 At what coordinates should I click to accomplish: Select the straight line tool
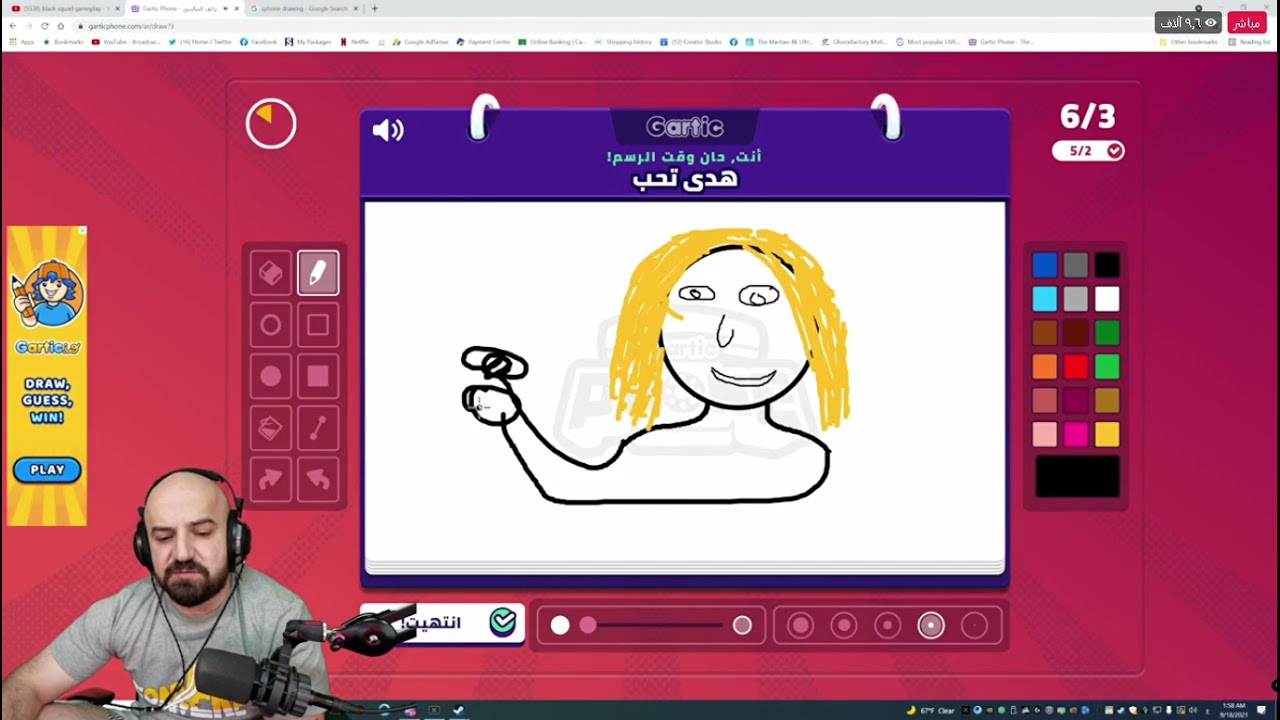tap(318, 428)
